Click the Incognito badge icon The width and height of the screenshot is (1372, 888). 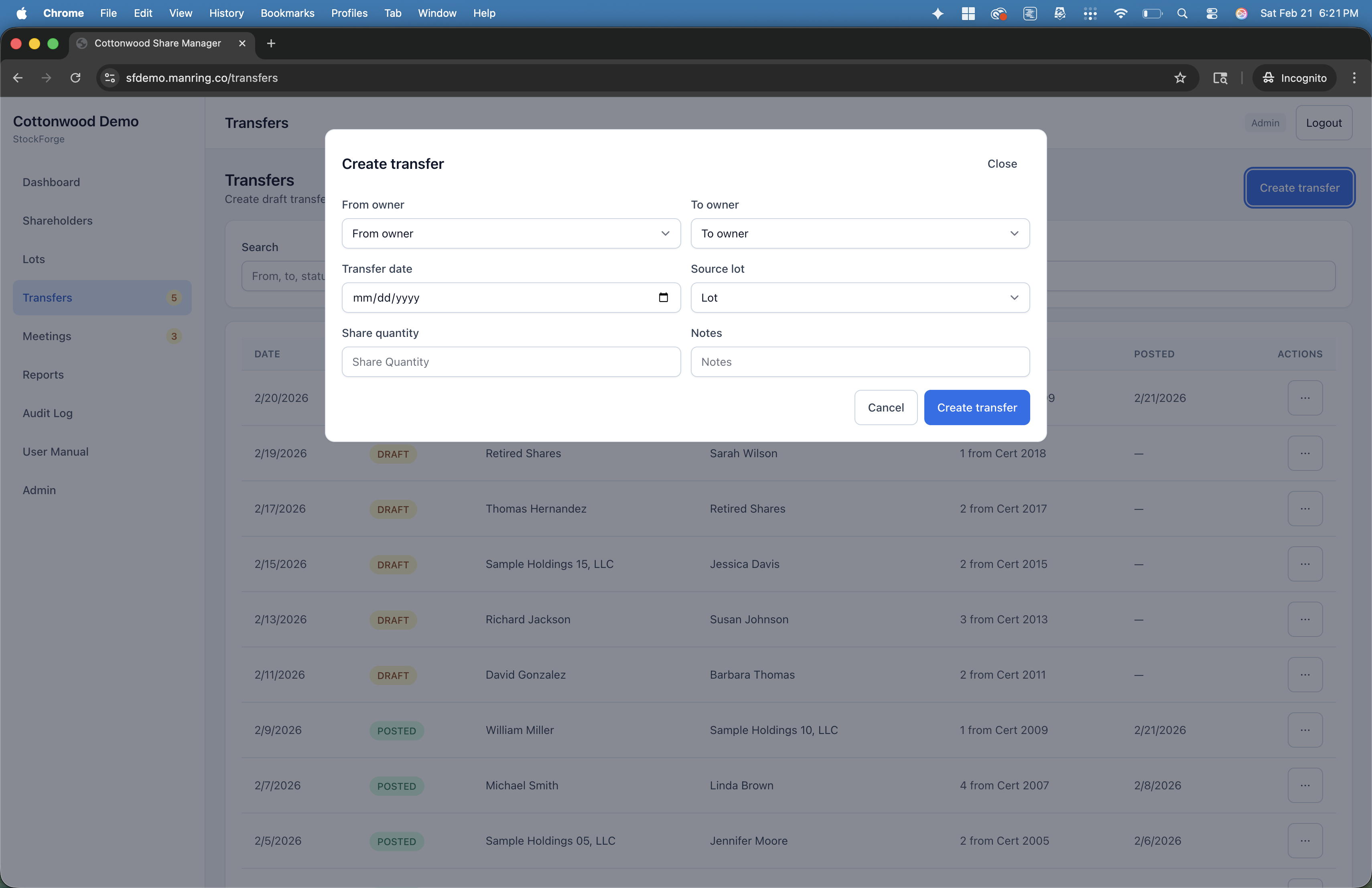pos(1268,78)
